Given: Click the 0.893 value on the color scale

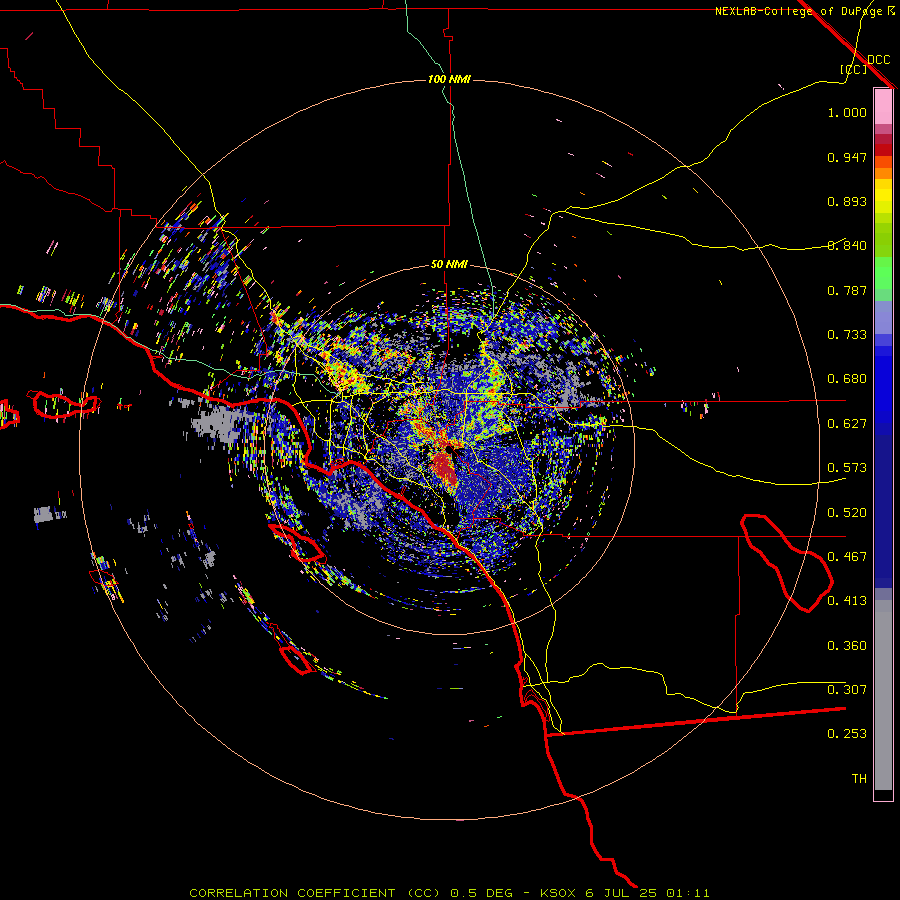Looking at the screenshot, I should (x=847, y=201).
